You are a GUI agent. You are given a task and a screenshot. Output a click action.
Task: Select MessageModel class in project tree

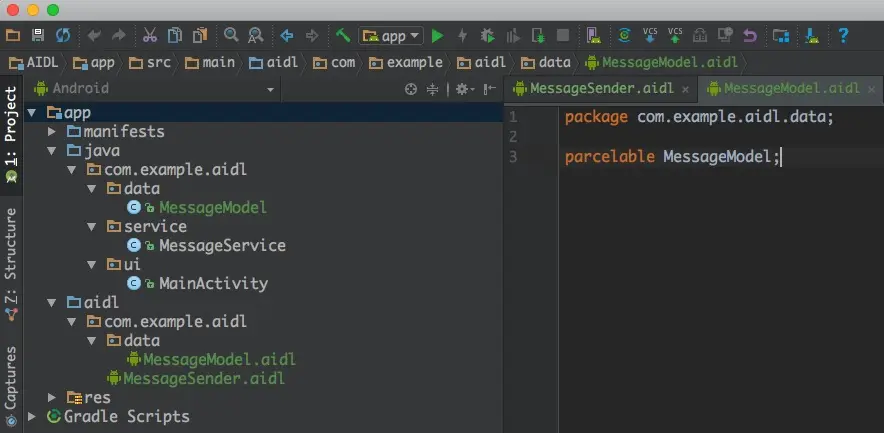(x=213, y=207)
